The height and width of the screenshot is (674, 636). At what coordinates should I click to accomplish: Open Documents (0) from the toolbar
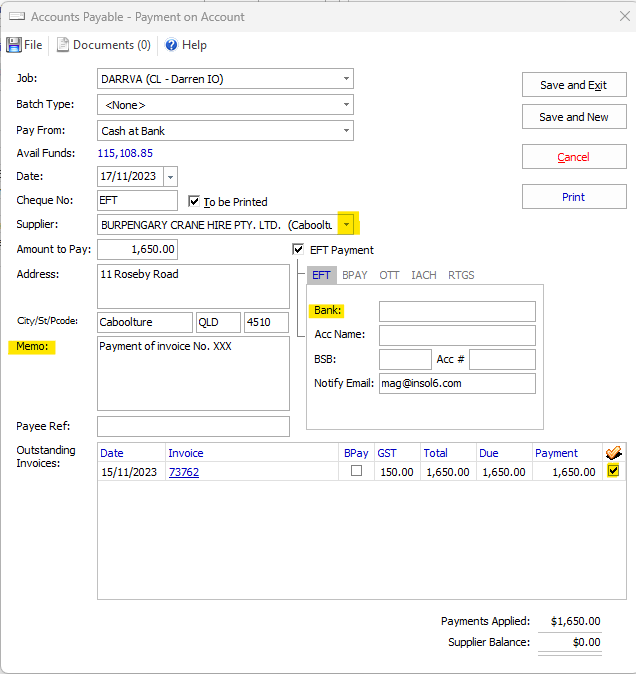104,45
